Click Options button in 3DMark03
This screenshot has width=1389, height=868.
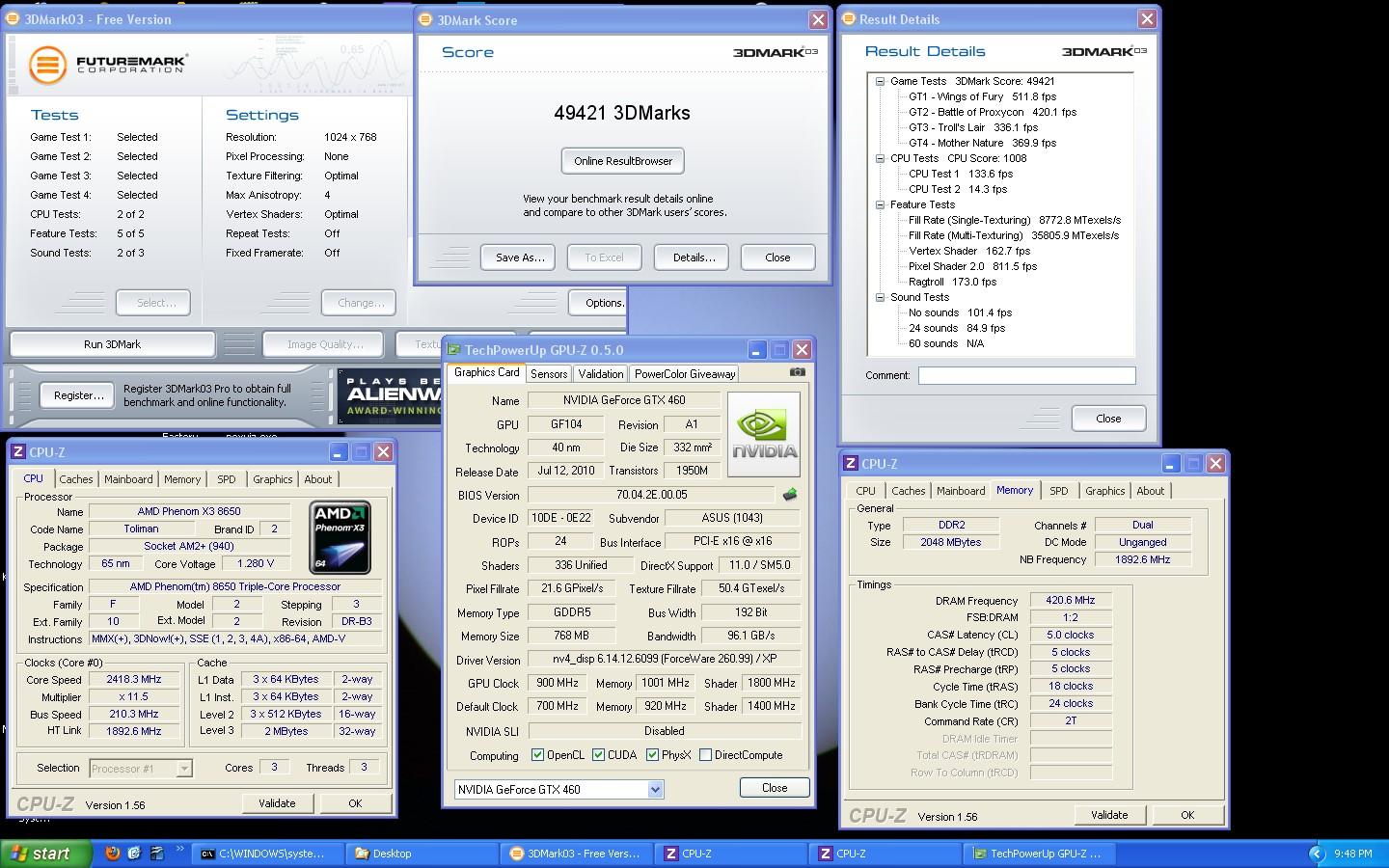(598, 303)
